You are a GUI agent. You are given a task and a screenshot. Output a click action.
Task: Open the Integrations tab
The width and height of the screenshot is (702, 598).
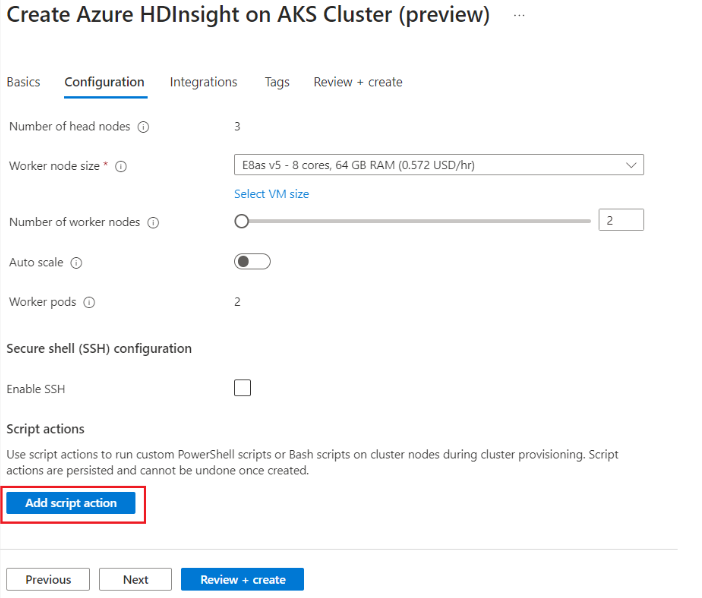(x=203, y=82)
